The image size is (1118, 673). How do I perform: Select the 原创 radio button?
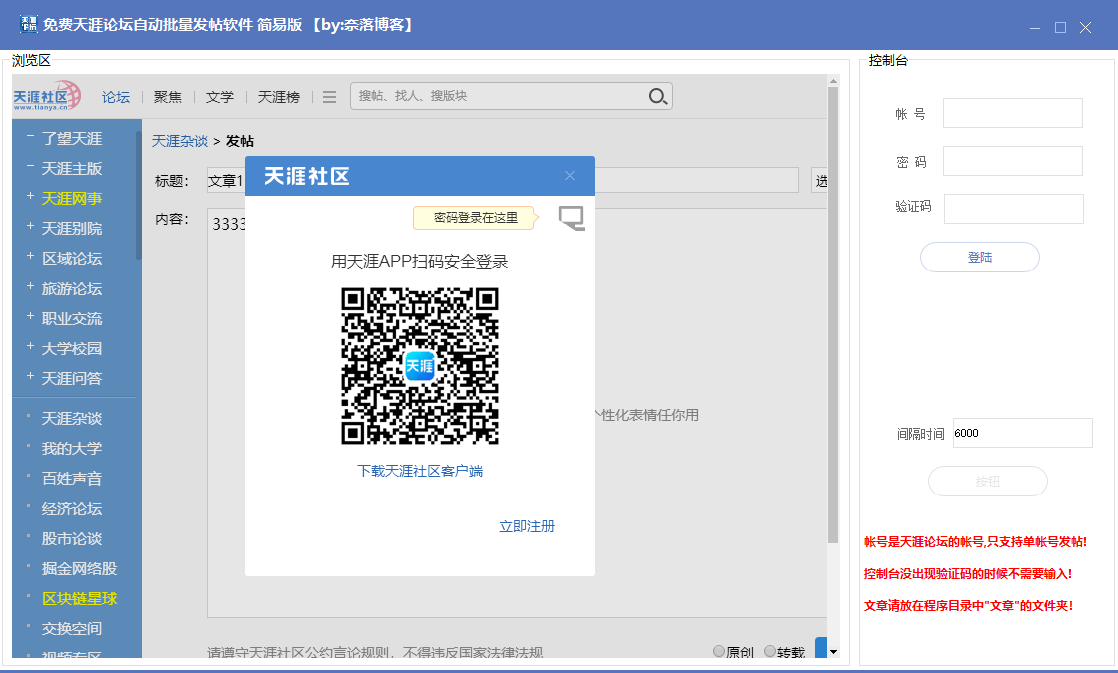pos(719,651)
